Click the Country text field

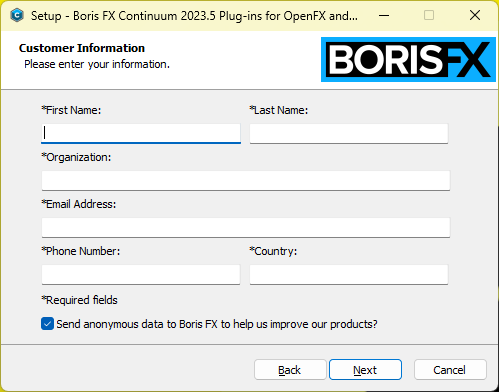point(349,274)
